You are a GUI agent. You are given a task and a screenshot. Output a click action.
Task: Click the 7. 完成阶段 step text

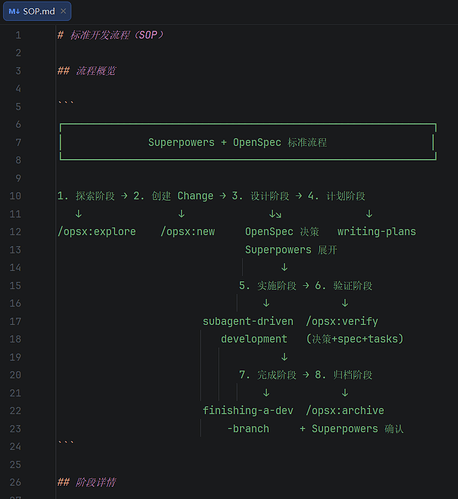pyautogui.click(x=268, y=375)
